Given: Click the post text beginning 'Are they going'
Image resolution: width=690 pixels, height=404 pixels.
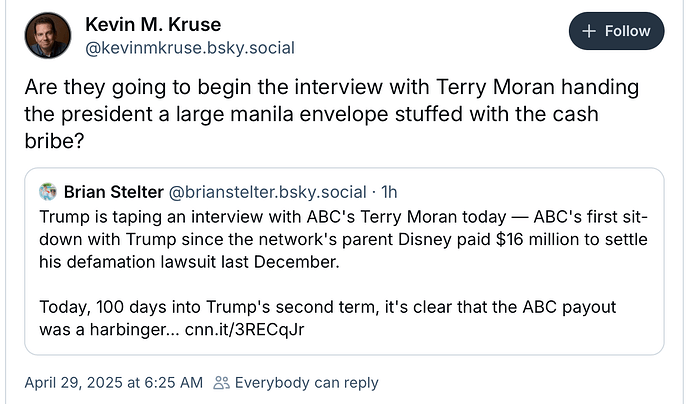Looking at the screenshot, I should (x=332, y=114).
